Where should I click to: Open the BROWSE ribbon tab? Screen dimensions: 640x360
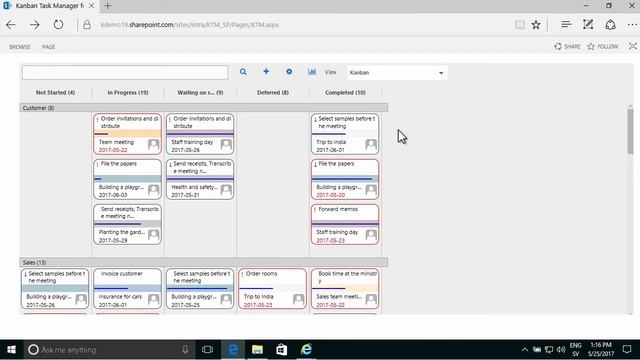click(x=20, y=47)
